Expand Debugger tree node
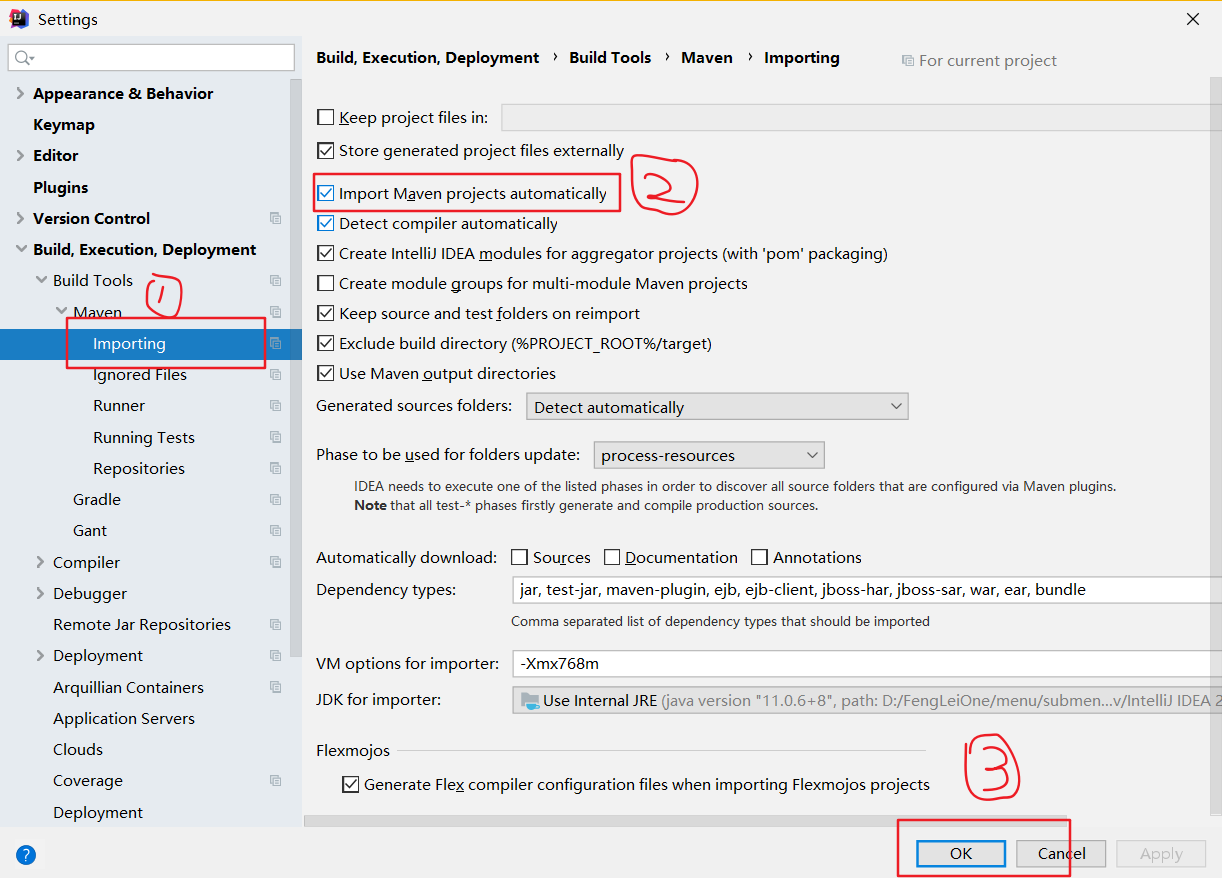Image resolution: width=1222 pixels, height=878 pixels. [40, 594]
